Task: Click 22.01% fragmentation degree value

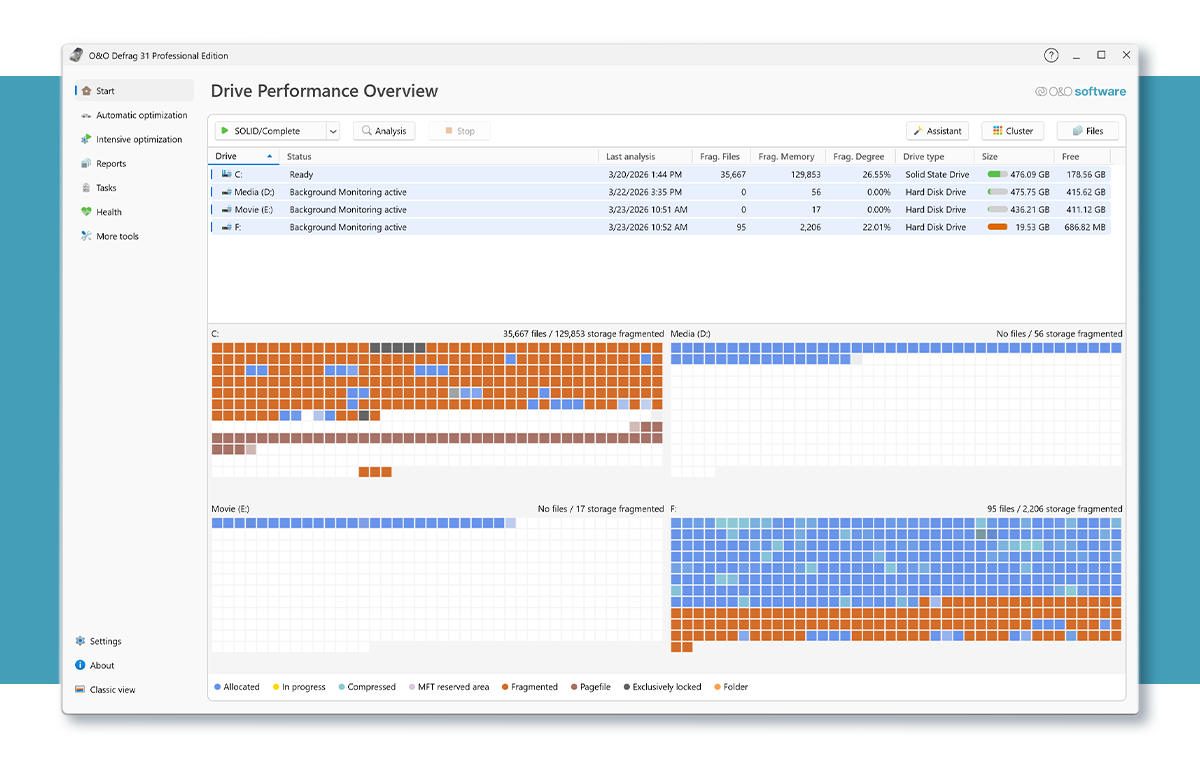Action: [876, 227]
